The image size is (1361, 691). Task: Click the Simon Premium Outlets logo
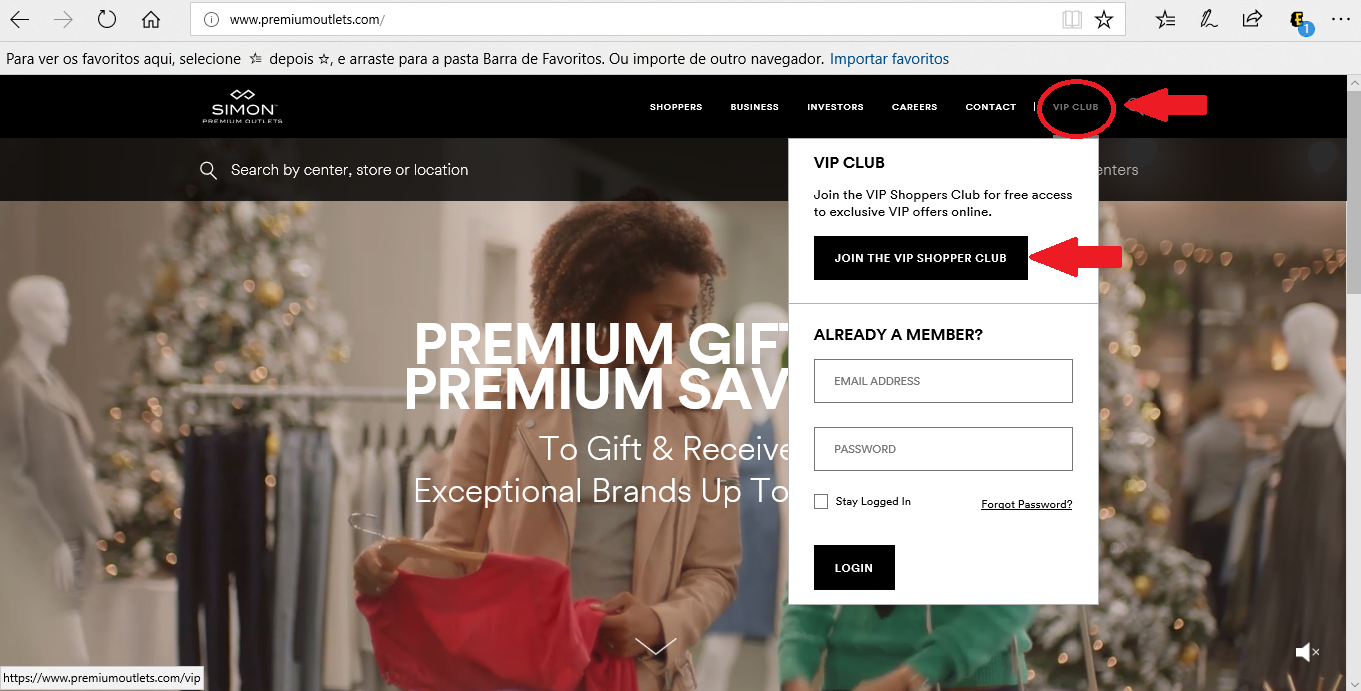click(x=242, y=106)
